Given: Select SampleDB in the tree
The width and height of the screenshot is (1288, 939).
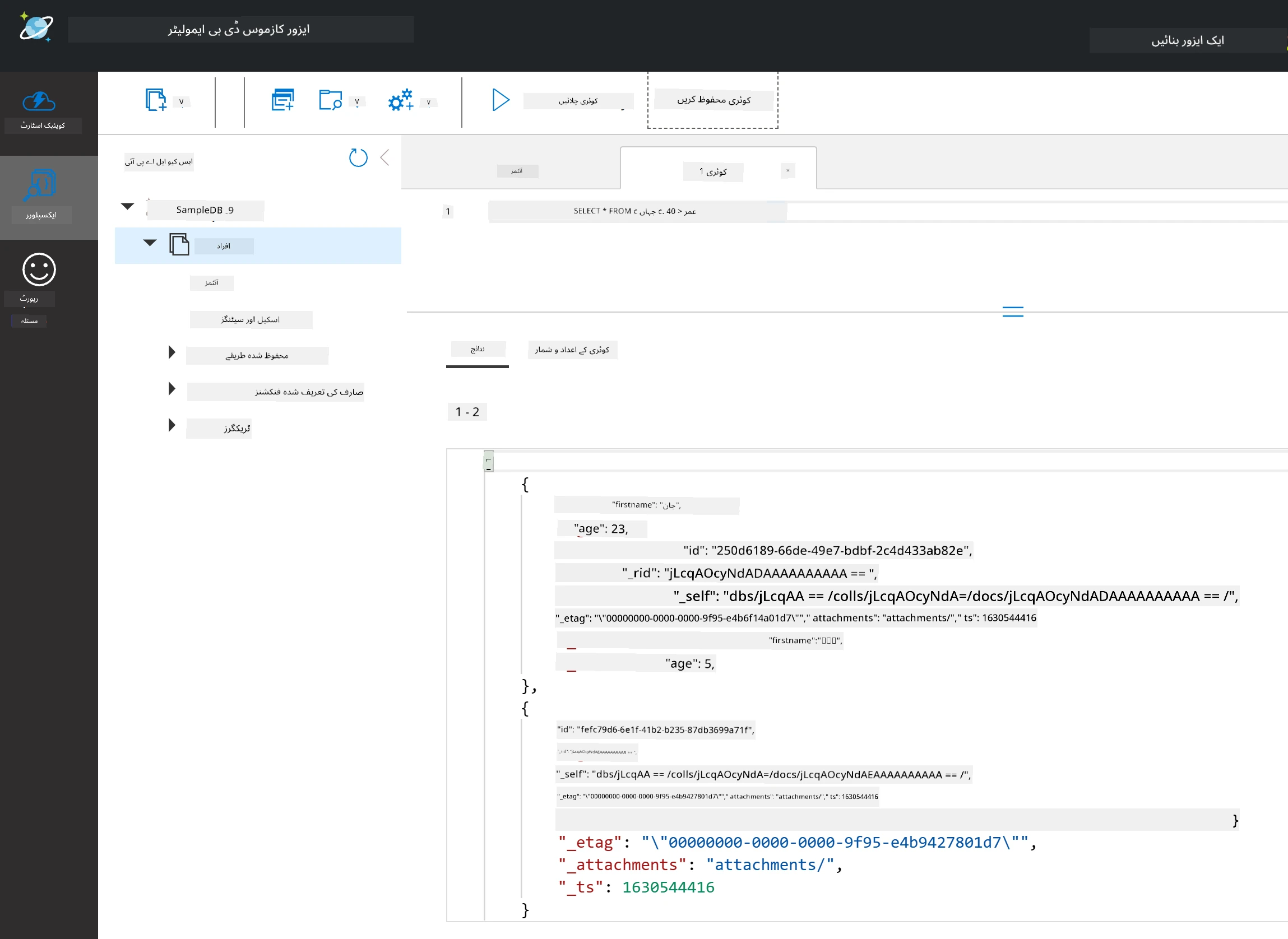Looking at the screenshot, I should [205, 210].
